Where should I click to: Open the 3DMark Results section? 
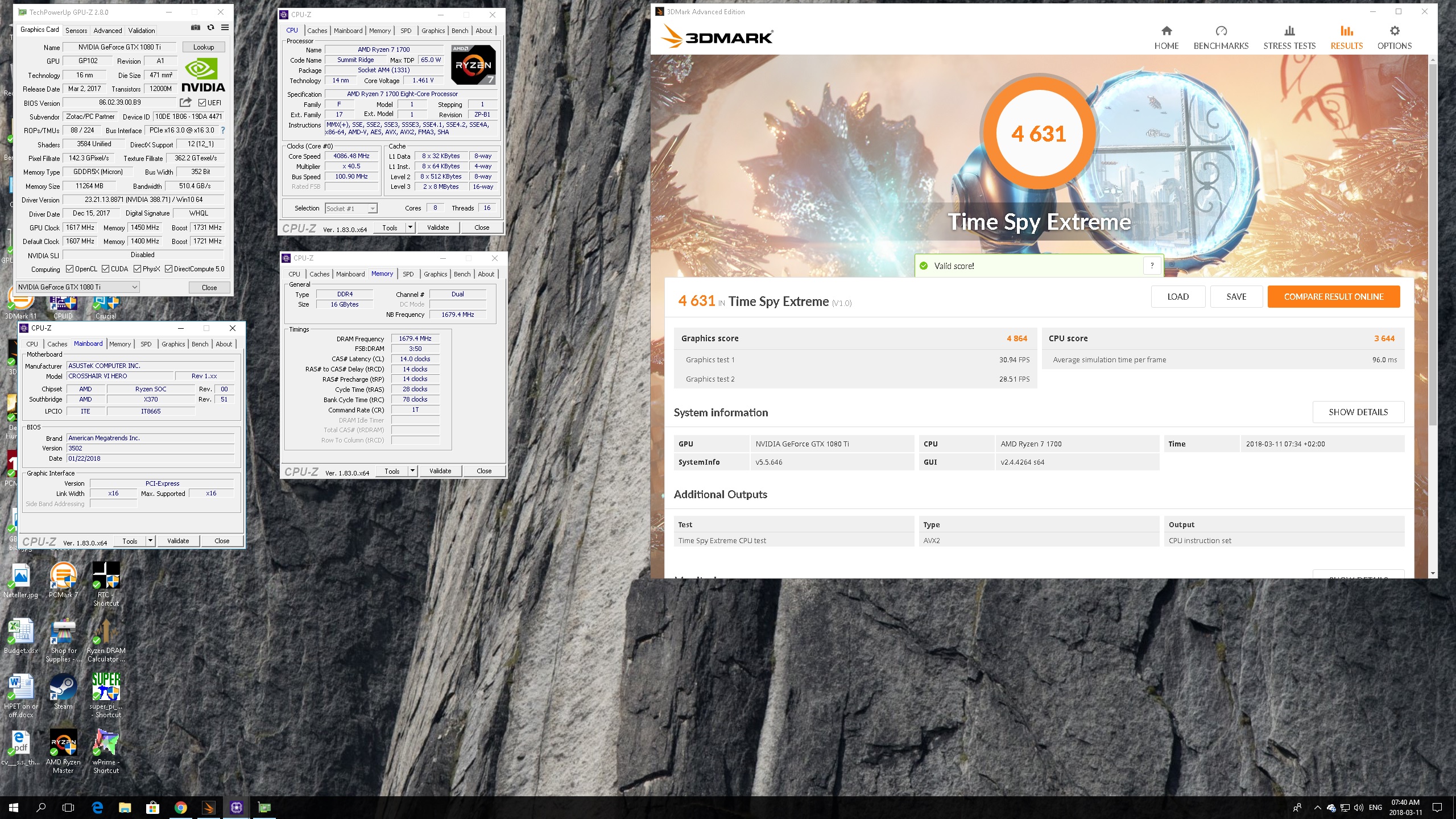(x=1346, y=38)
